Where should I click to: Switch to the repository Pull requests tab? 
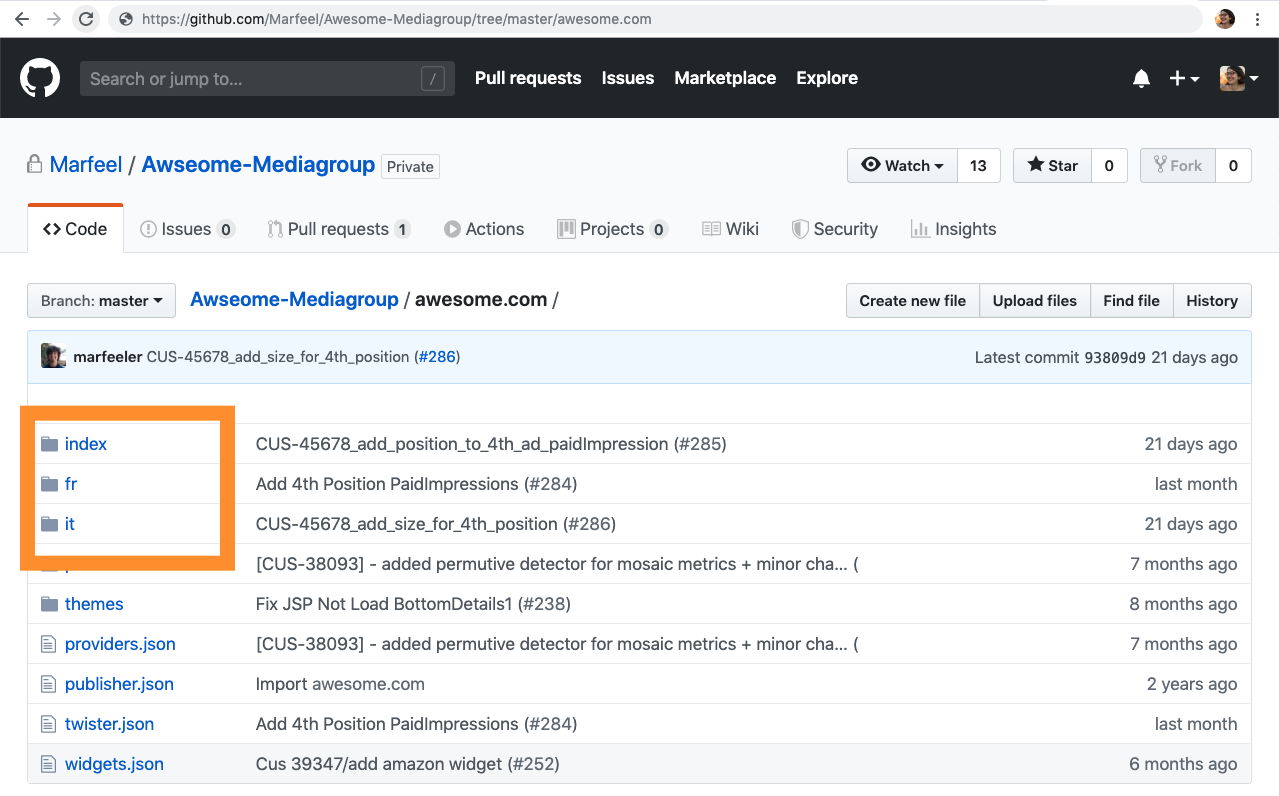339,229
